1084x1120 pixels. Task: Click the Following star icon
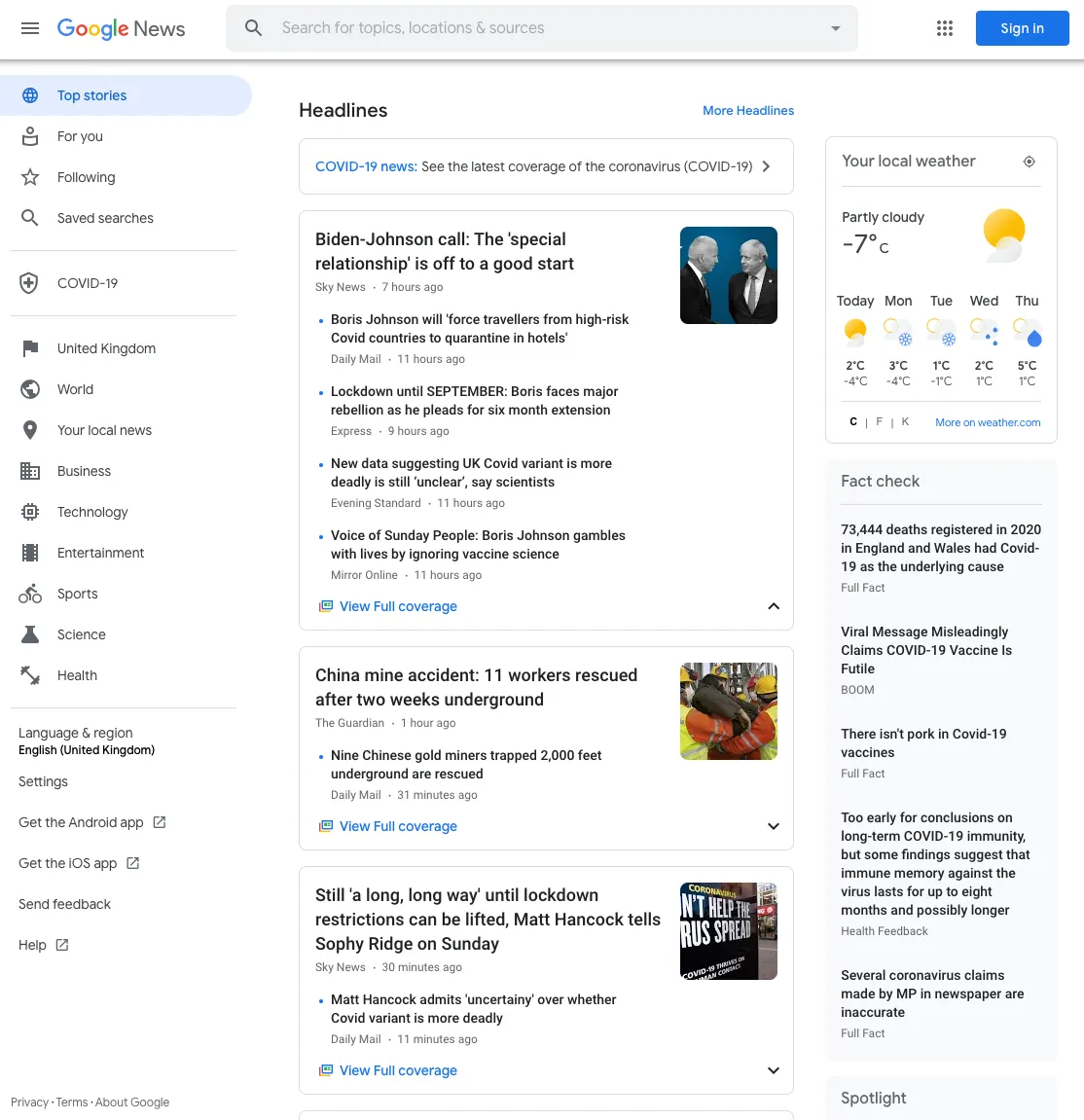[x=30, y=177]
